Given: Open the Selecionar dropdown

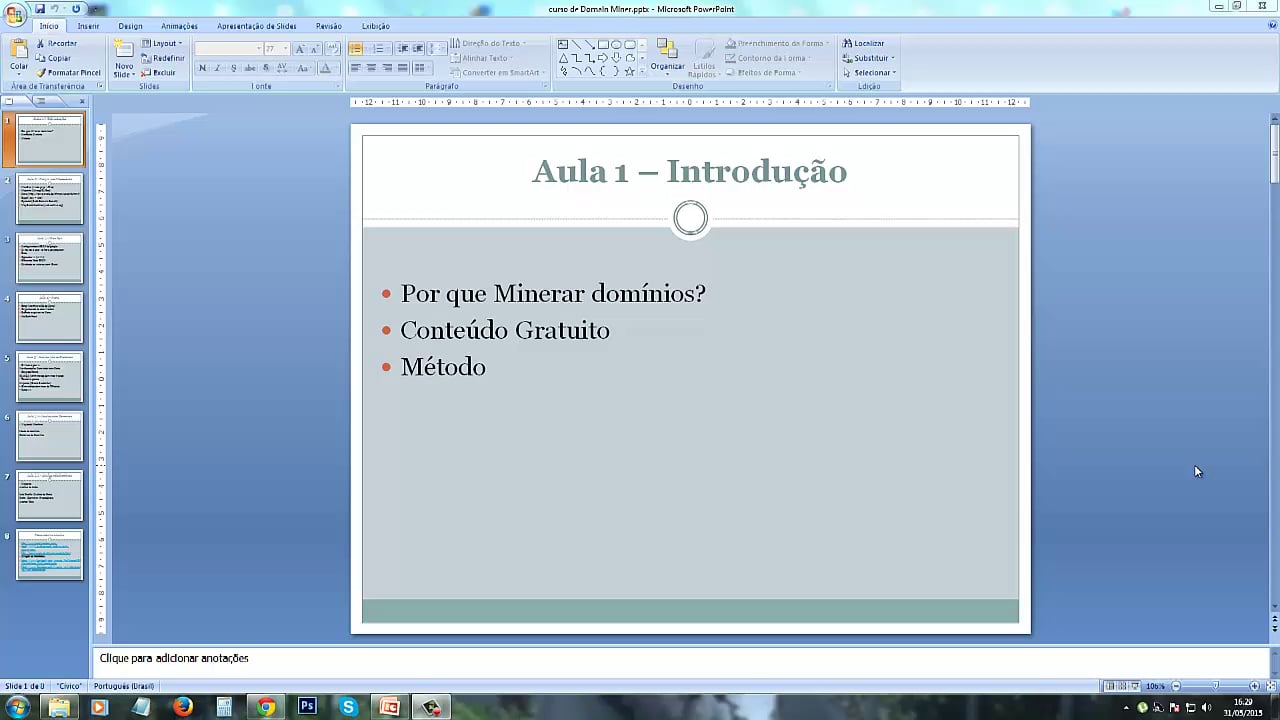Looking at the screenshot, I should click(869, 72).
